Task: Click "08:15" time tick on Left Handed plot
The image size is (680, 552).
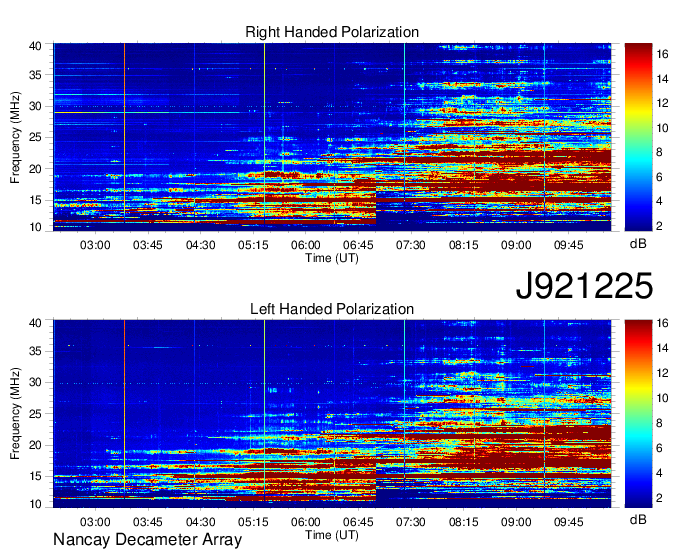Action: coord(464,522)
